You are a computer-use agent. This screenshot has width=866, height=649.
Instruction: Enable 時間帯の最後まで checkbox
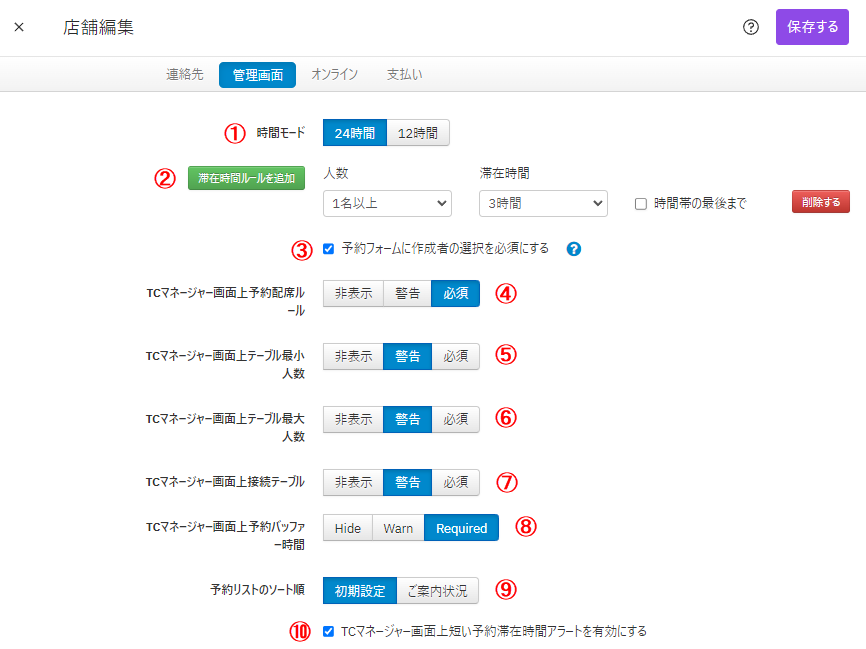(x=641, y=204)
